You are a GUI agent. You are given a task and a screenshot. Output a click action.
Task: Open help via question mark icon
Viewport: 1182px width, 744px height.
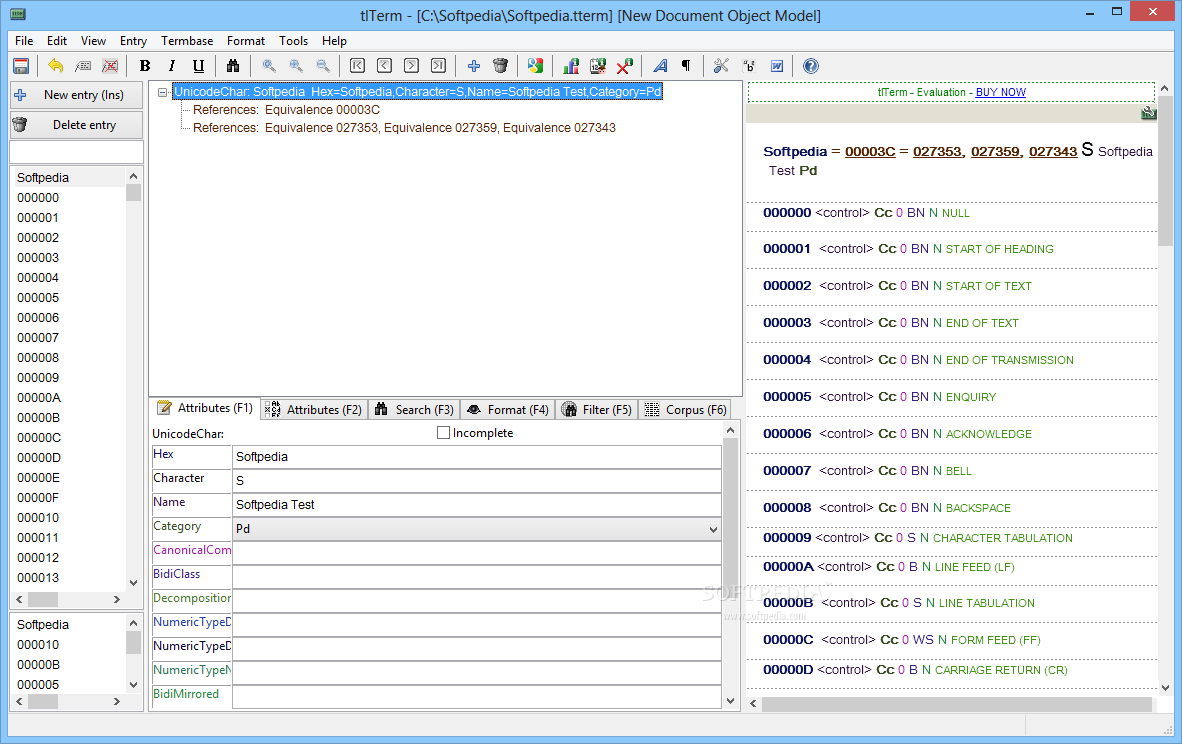pyautogui.click(x=811, y=66)
